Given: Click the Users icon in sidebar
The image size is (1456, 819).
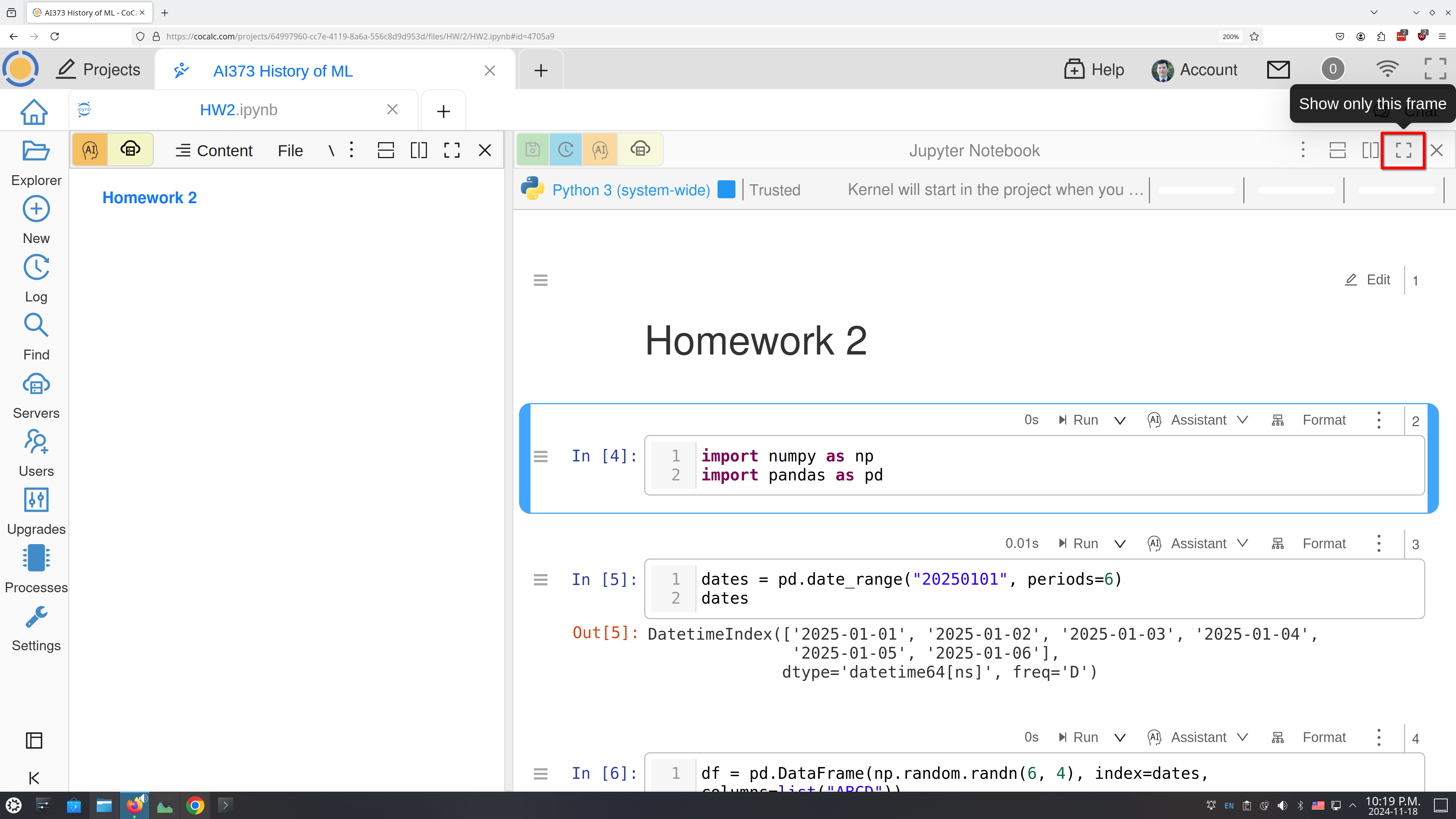Looking at the screenshot, I should coord(36,442).
